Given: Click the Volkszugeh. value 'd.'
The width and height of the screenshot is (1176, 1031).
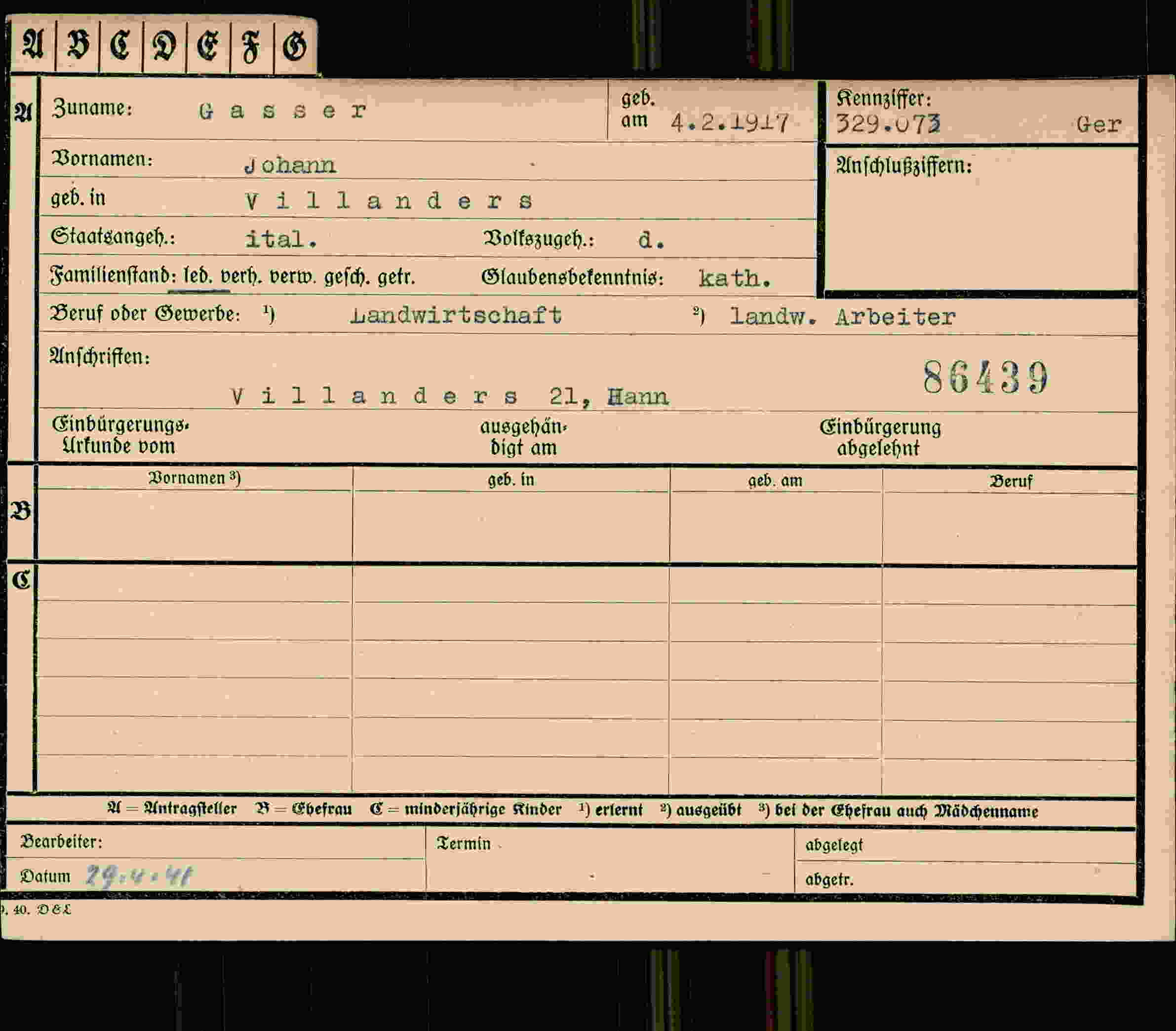Looking at the screenshot, I should [651, 240].
